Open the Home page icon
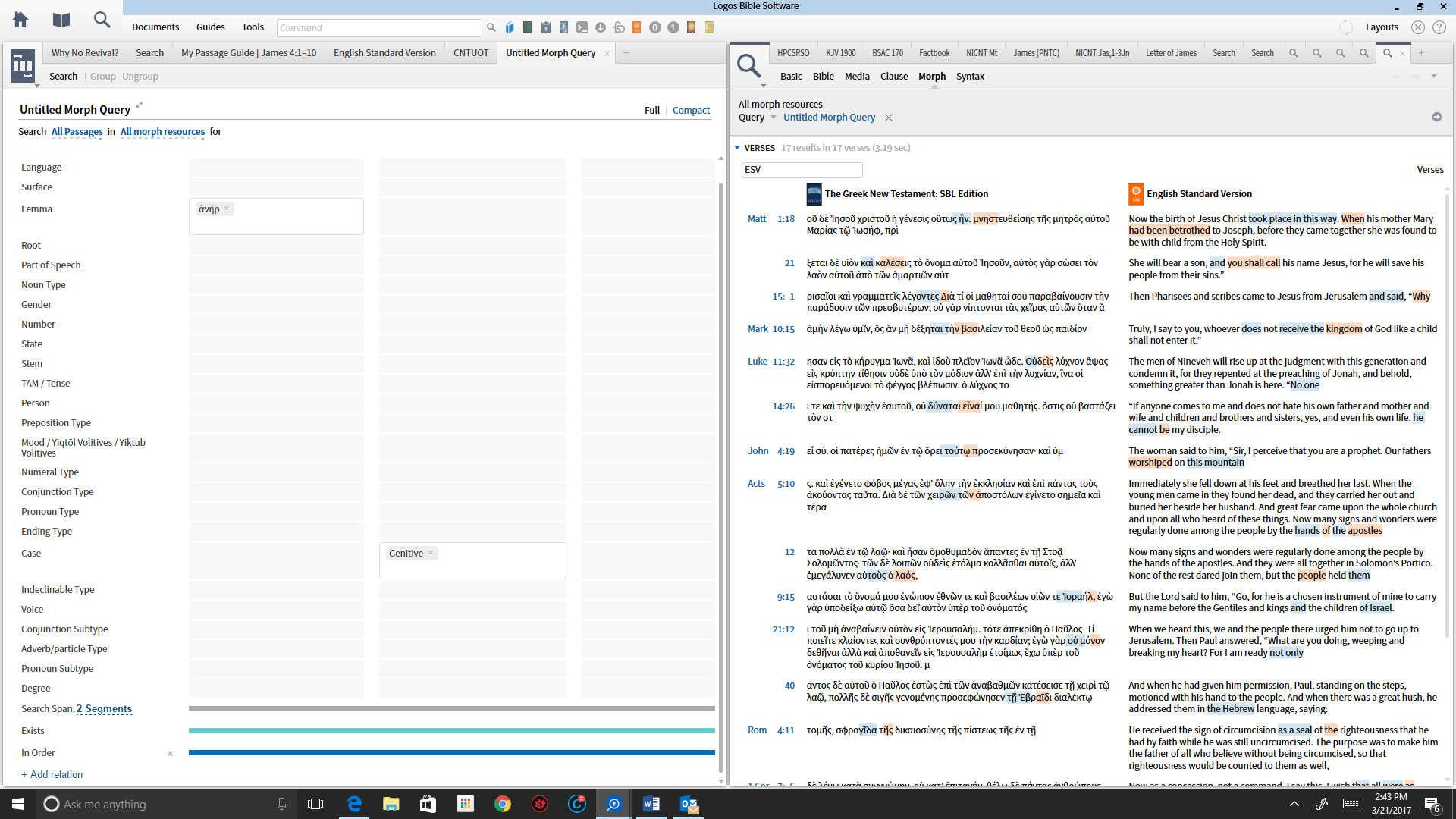The width and height of the screenshot is (1456, 819). pos(20,20)
